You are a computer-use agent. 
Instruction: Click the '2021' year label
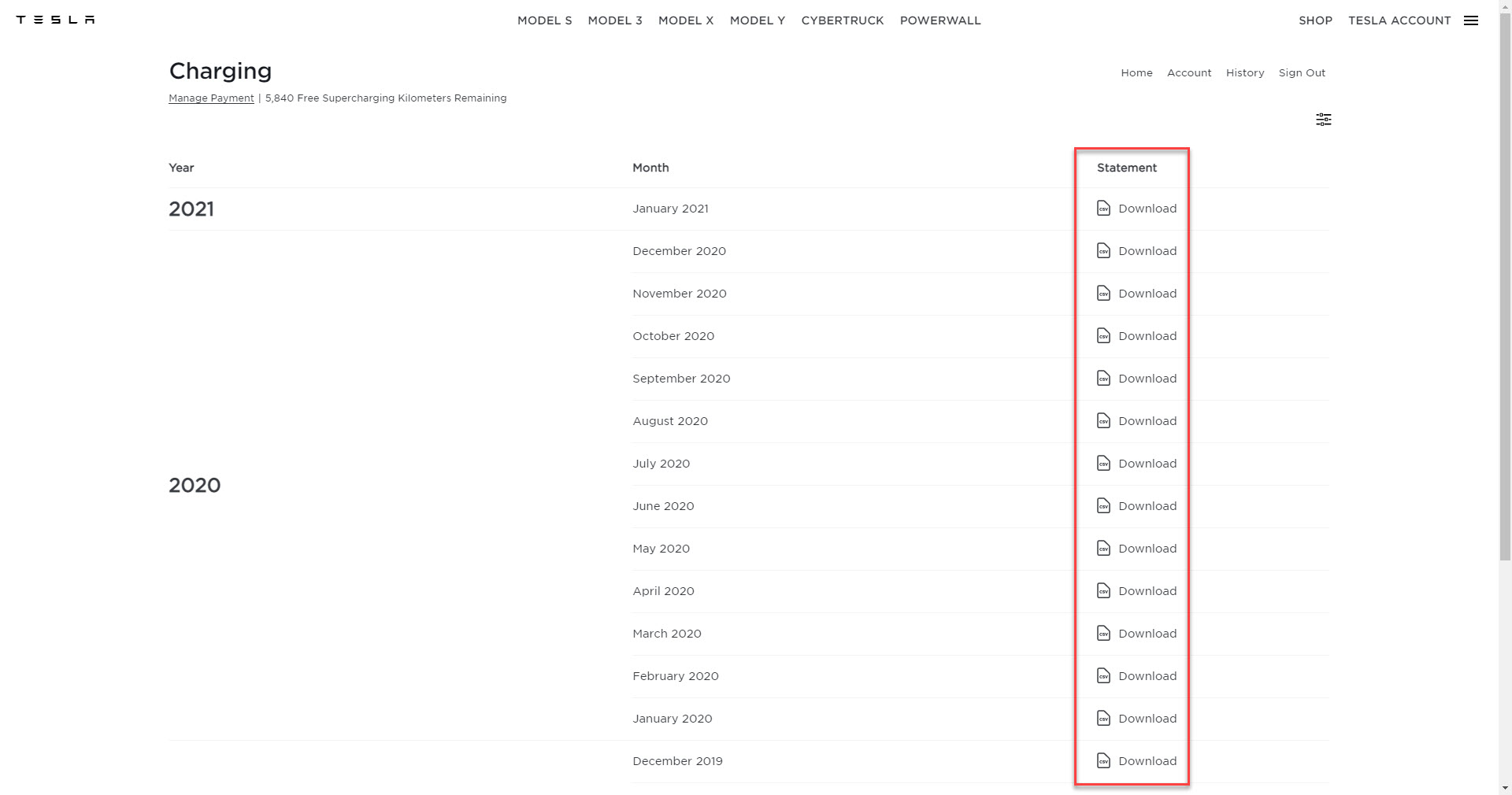tap(191, 209)
